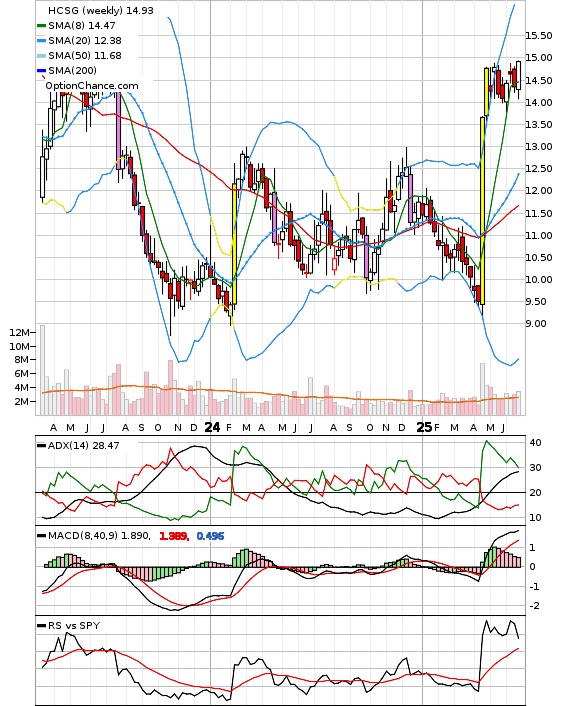566x706 pixels.
Task: Click the 9.50 price axis label
Action: point(536,302)
